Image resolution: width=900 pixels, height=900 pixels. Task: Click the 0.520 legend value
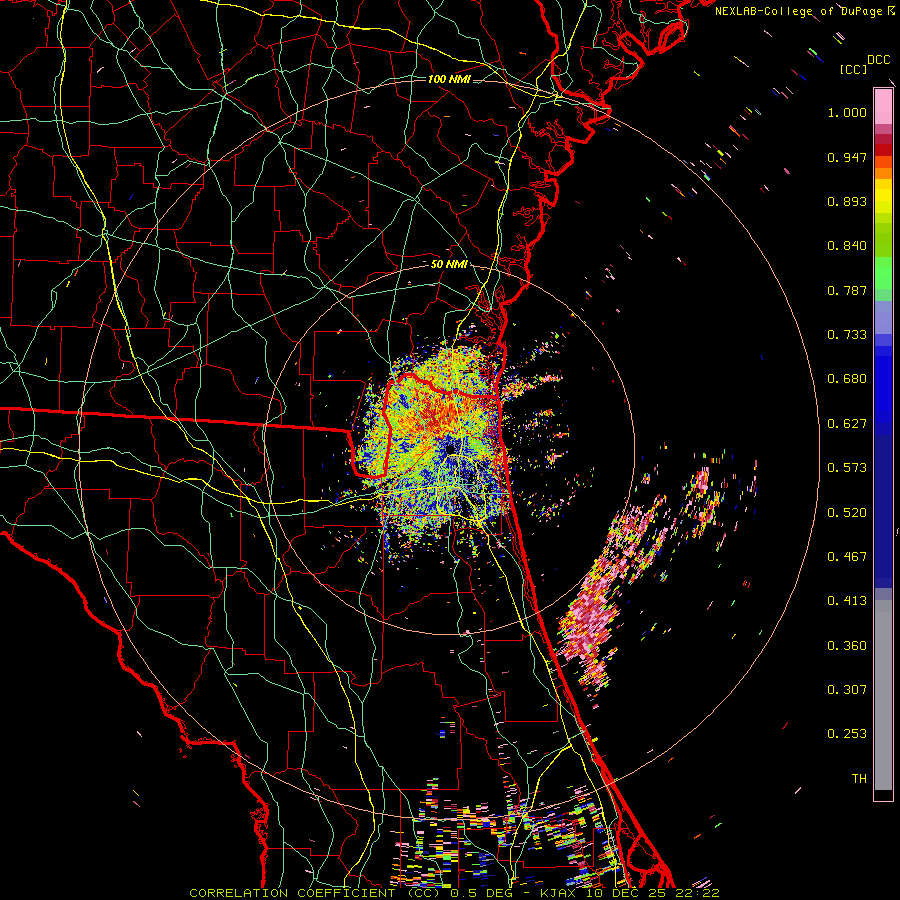[x=847, y=513]
